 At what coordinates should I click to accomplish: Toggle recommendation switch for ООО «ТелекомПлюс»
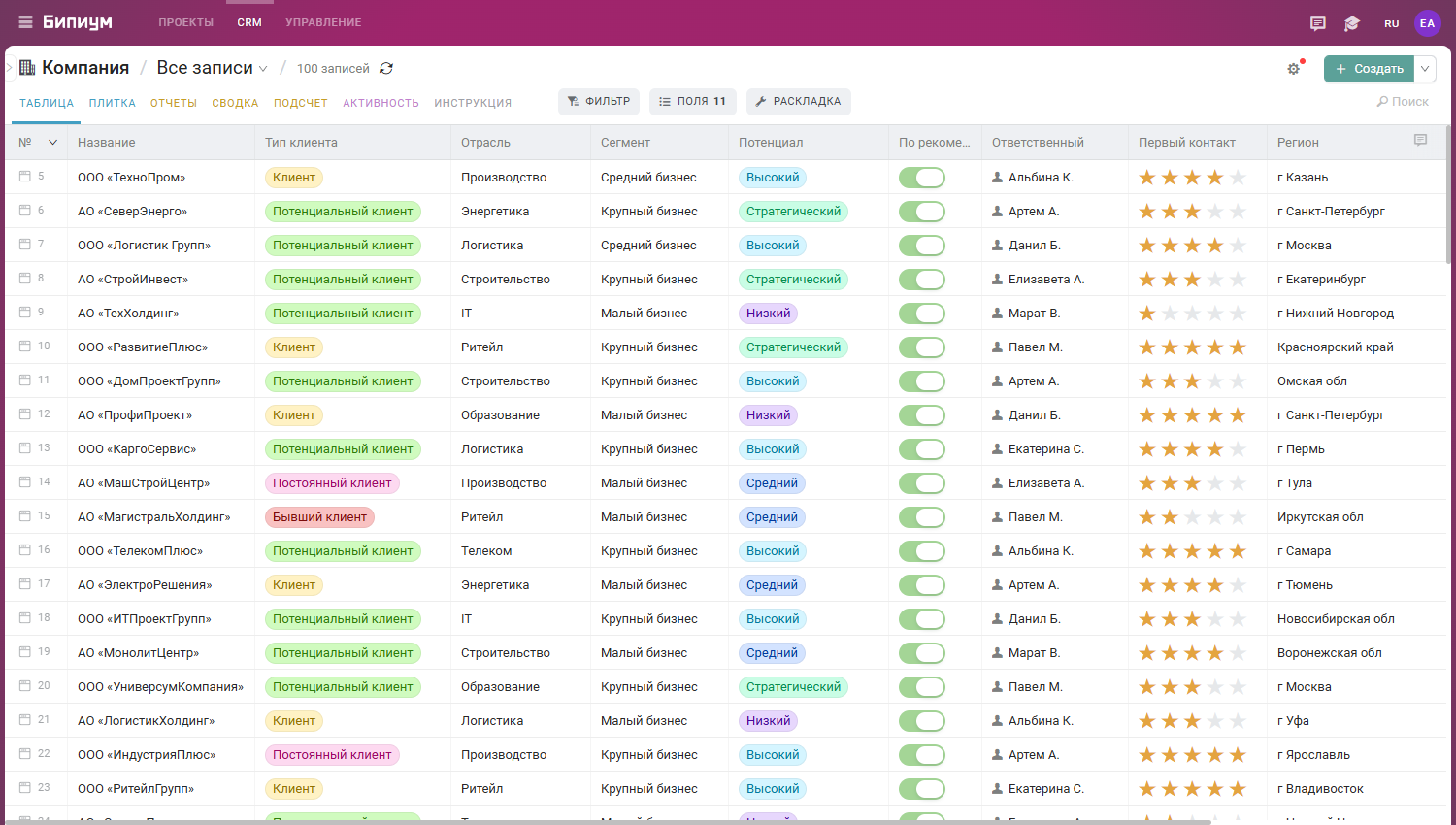click(921, 551)
